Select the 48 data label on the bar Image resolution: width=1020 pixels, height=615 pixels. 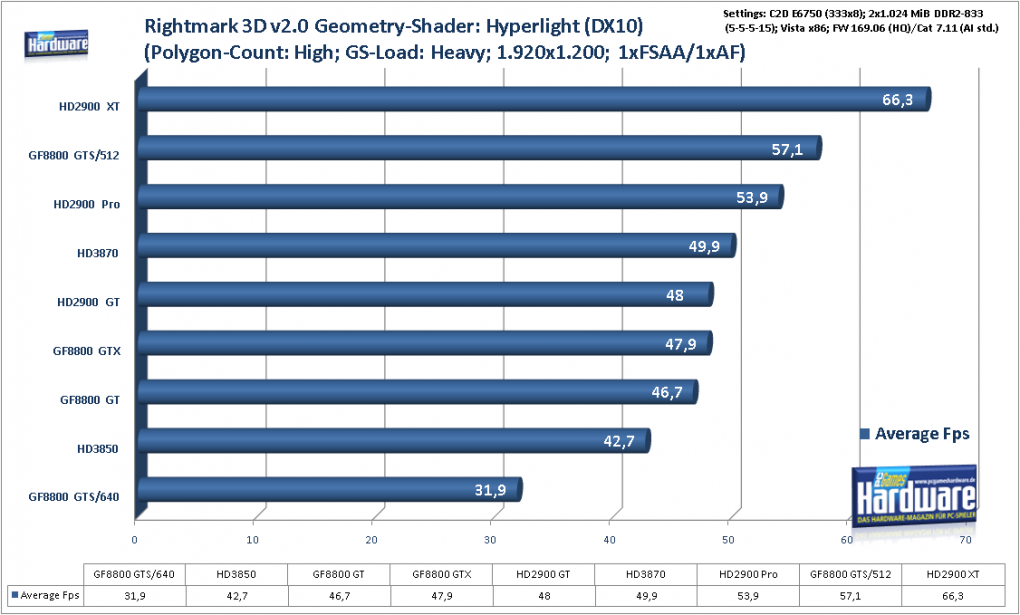click(x=675, y=295)
